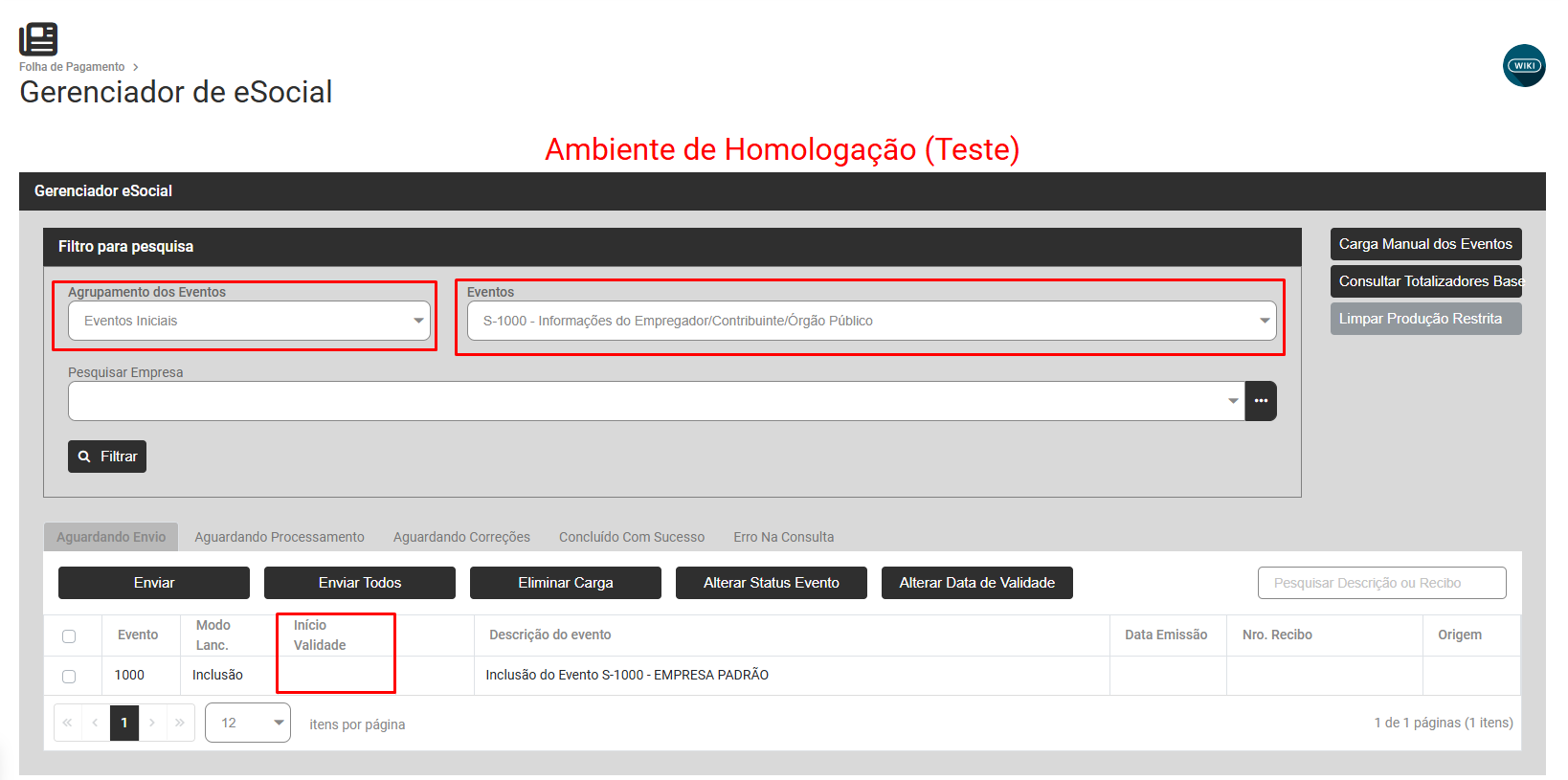The width and height of the screenshot is (1568, 780).
Task: Switch to the Aguardando Envio tab
Action: pos(111,537)
